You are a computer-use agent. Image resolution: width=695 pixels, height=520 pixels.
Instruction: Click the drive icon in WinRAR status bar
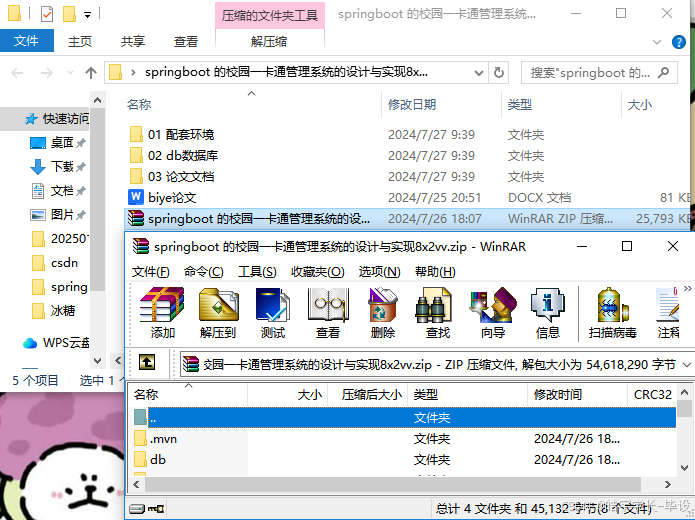(x=137, y=508)
